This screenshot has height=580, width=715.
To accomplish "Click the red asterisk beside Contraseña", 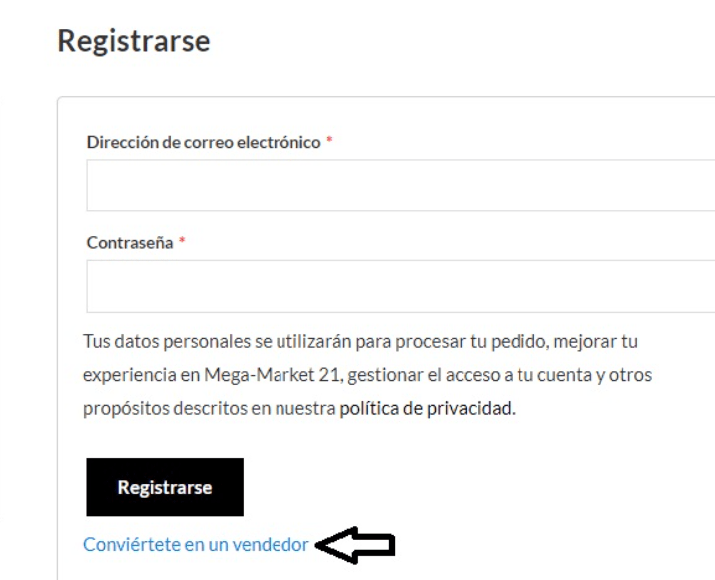I will [x=181, y=241].
